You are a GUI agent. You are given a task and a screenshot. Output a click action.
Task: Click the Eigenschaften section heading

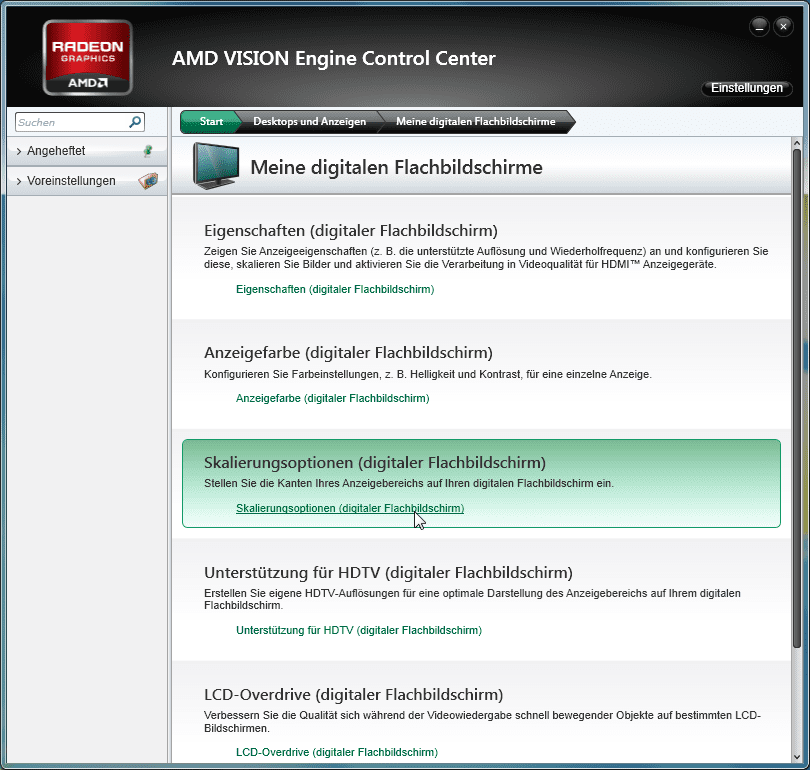(x=351, y=230)
